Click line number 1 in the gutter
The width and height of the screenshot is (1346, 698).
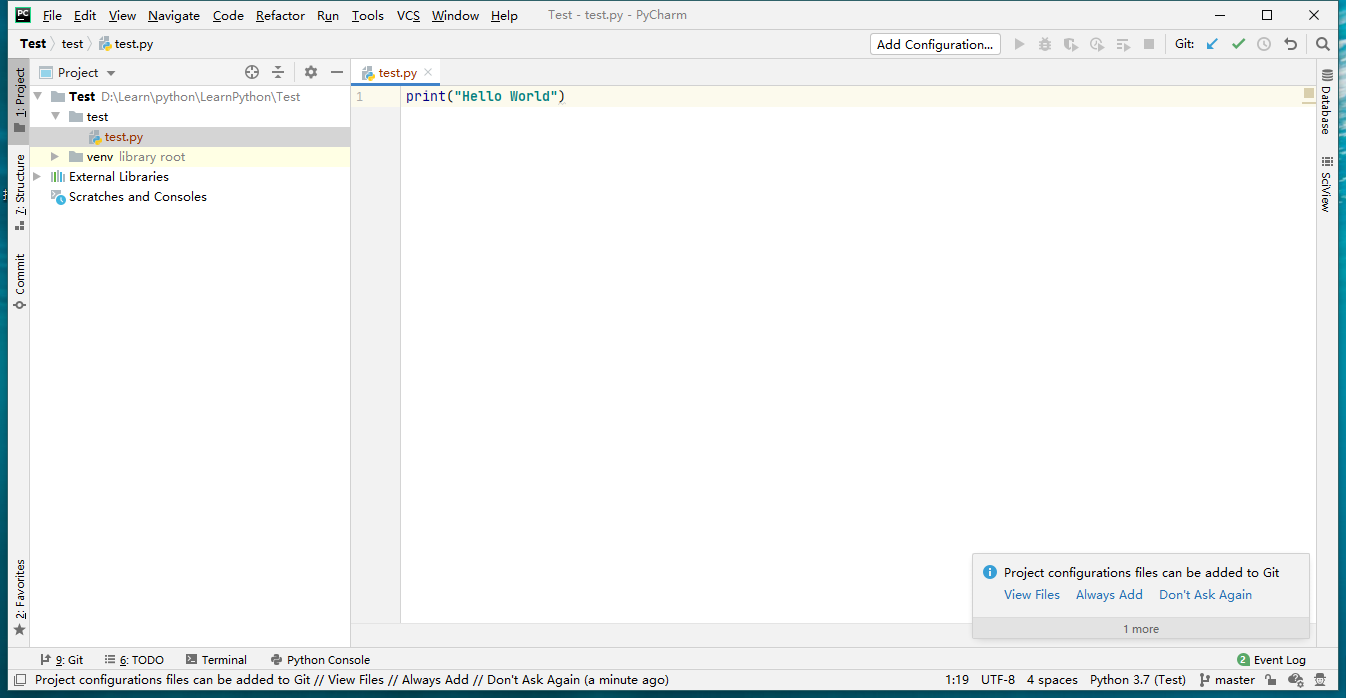point(360,97)
